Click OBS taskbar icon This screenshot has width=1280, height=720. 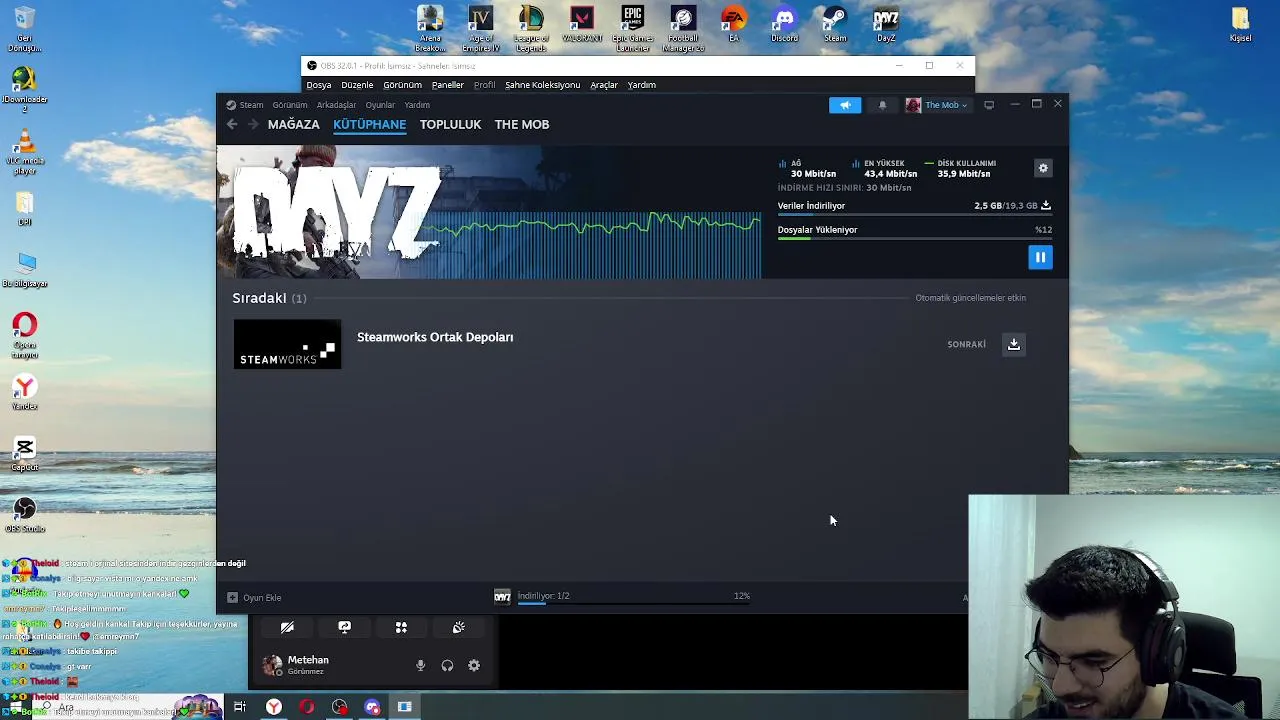(340, 707)
